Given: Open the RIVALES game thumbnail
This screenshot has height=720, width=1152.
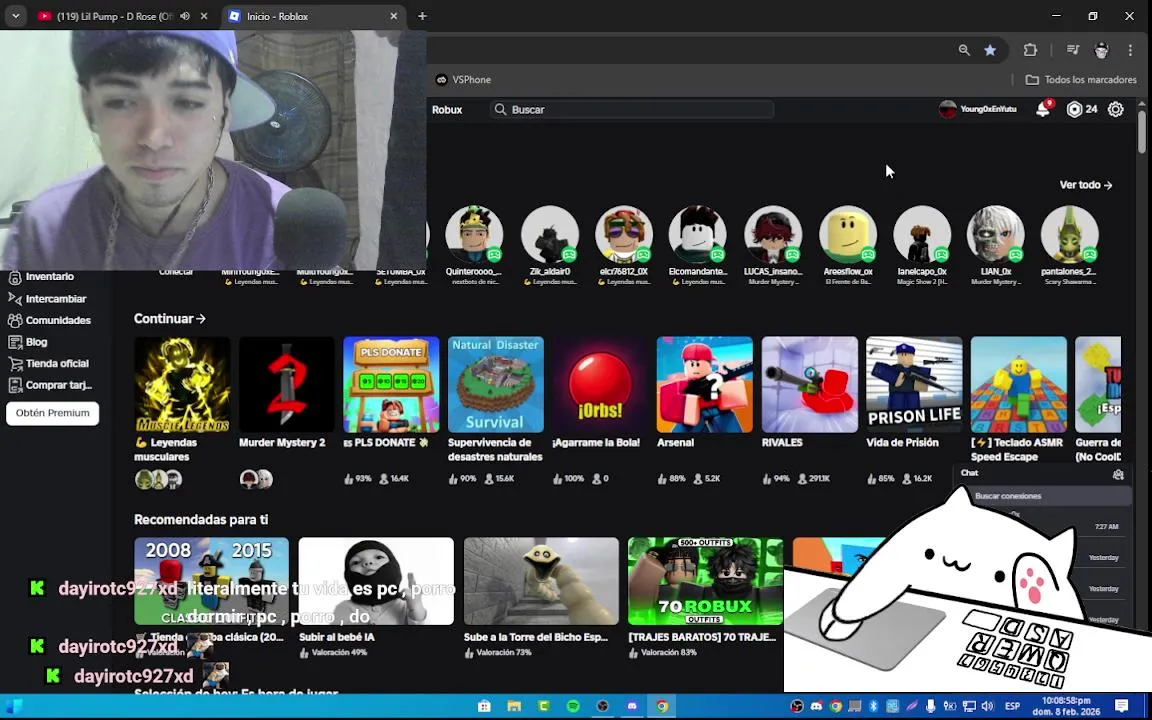Looking at the screenshot, I should pyautogui.click(x=810, y=384).
